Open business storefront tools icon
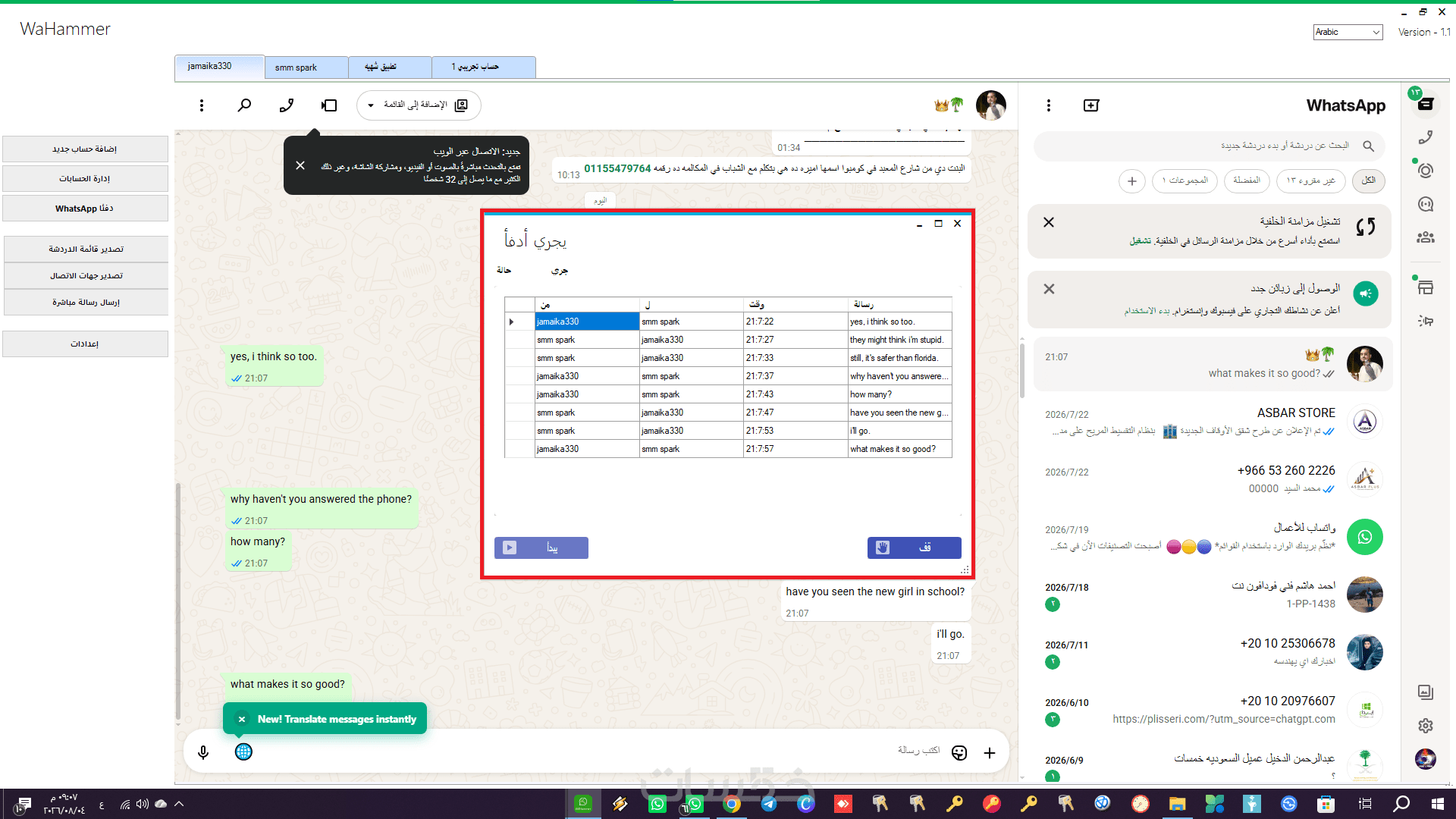1456x819 pixels. coord(1426,287)
